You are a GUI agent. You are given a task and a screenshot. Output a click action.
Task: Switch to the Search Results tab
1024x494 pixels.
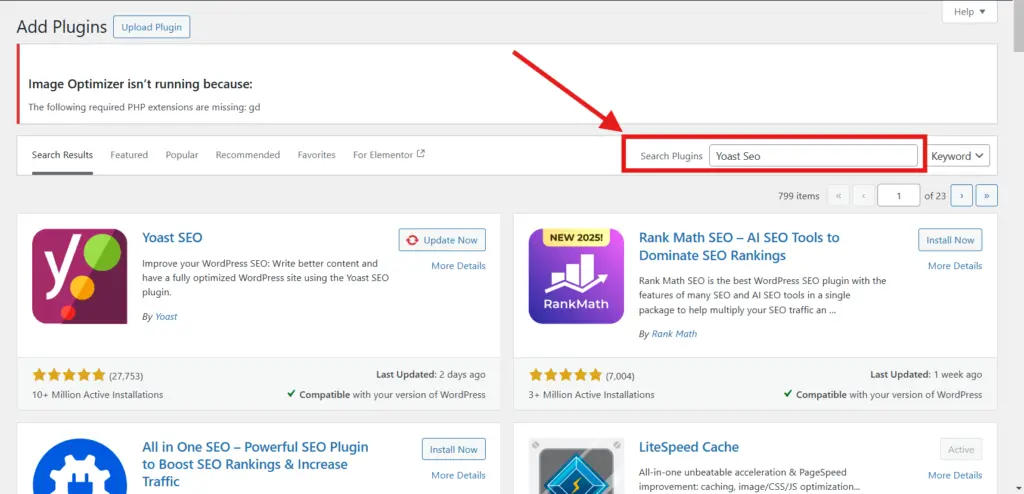tap(62, 155)
